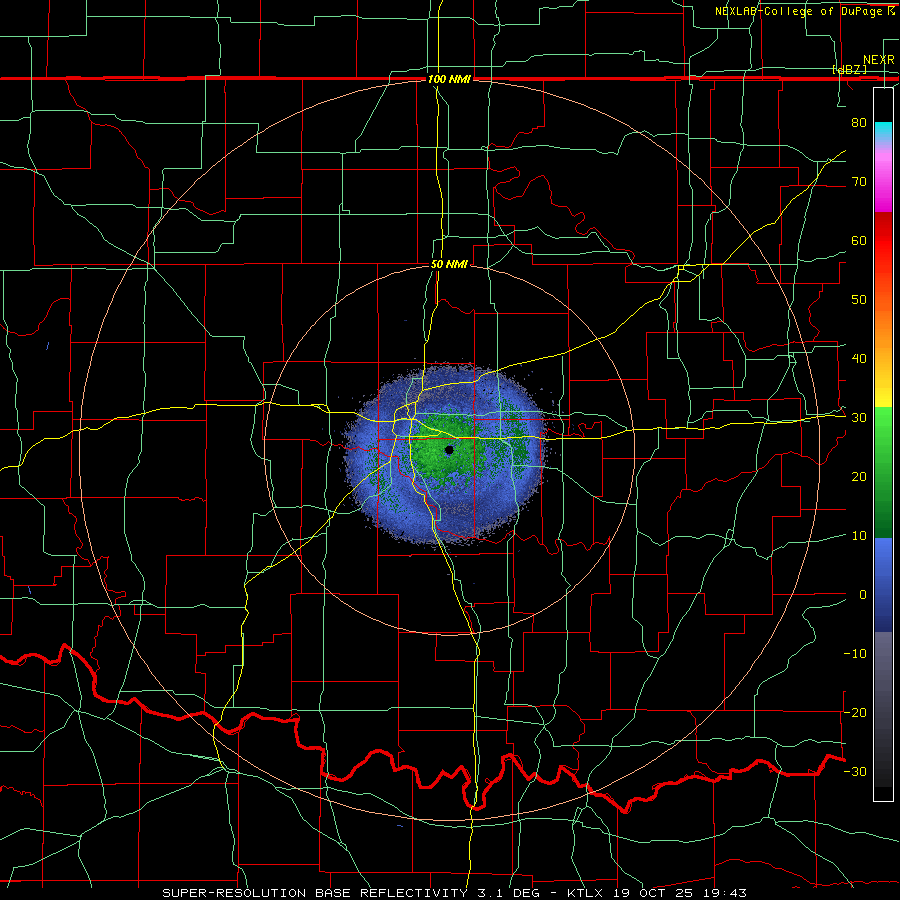Click the green segment of the color bar

pos(883,472)
